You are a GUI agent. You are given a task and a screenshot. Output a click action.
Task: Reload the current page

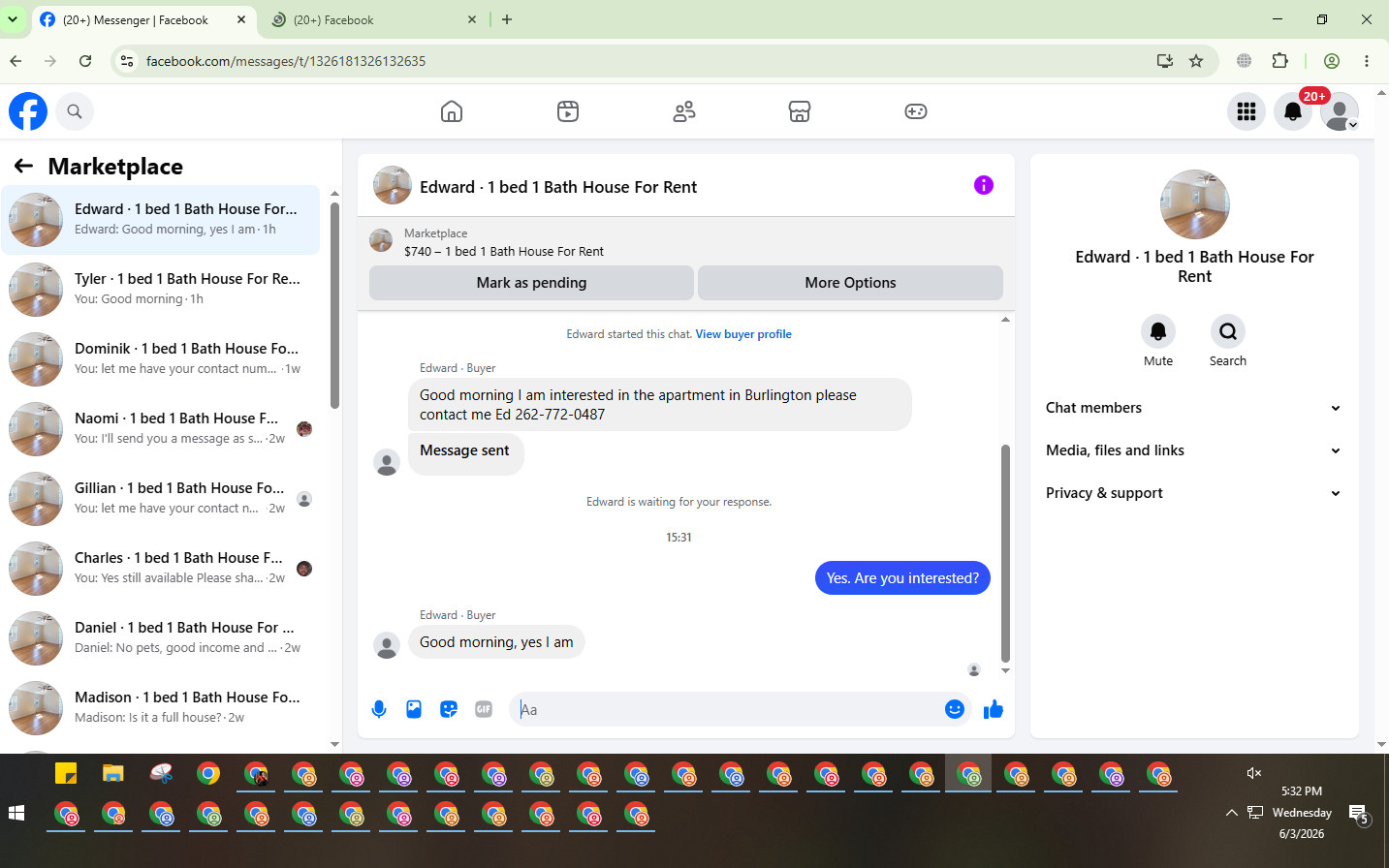[85, 61]
